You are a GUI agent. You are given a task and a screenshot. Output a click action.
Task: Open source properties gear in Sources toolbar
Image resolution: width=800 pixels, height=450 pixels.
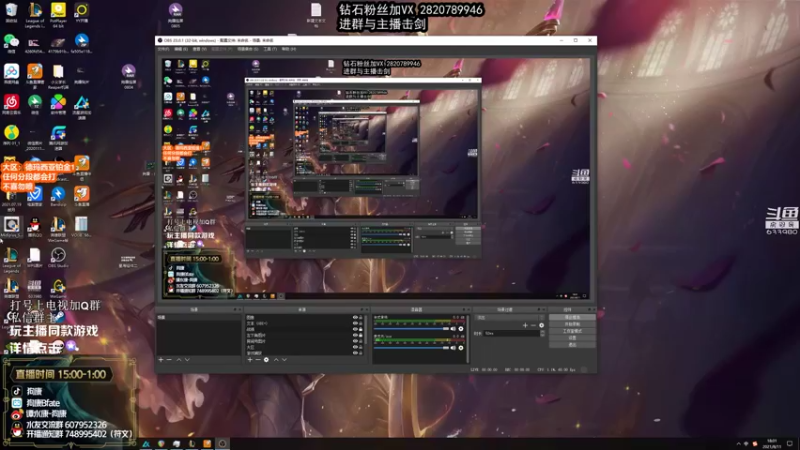(x=266, y=360)
